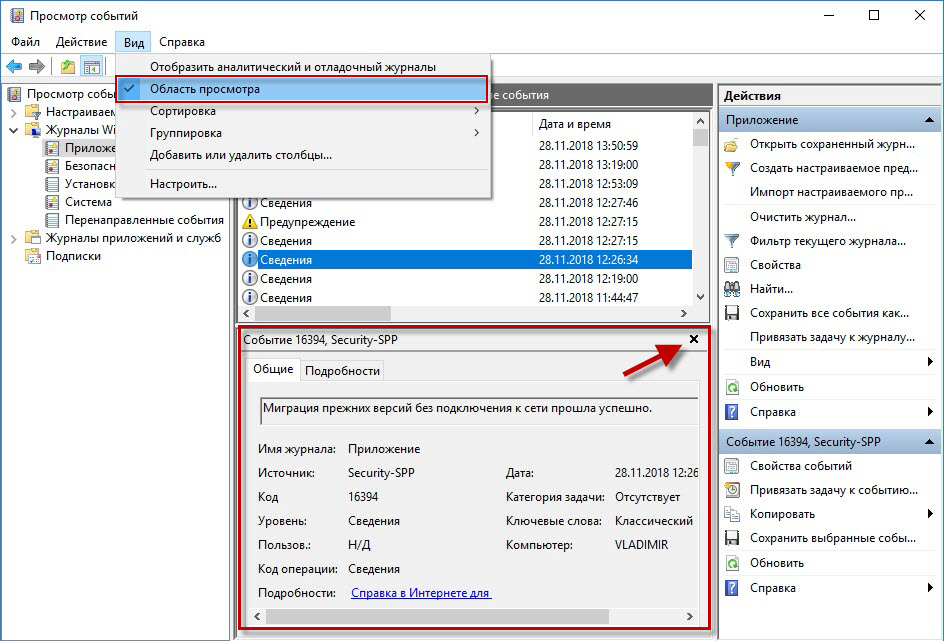Click the Сохранить выбранные события icon

tap(732, 539)
